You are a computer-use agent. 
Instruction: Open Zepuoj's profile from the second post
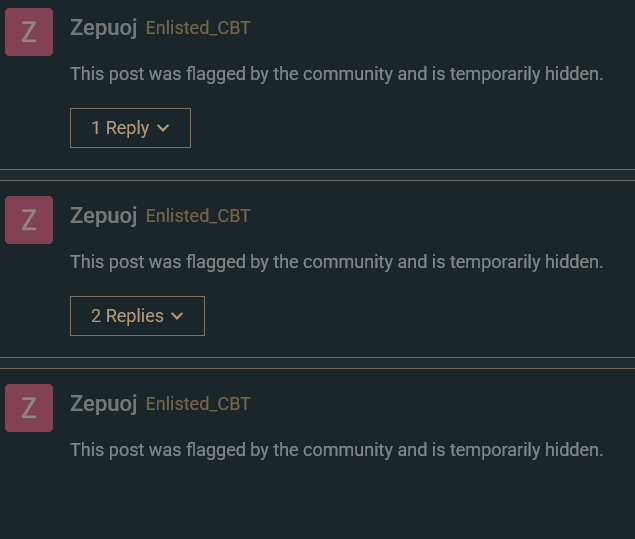click(x=103, y=216)
